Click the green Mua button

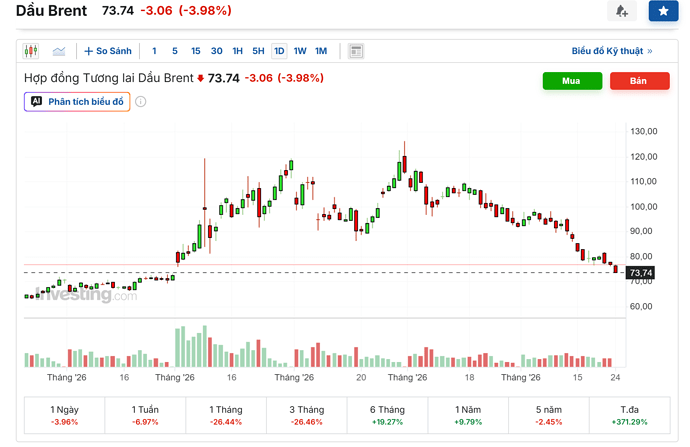click(572, 81)
